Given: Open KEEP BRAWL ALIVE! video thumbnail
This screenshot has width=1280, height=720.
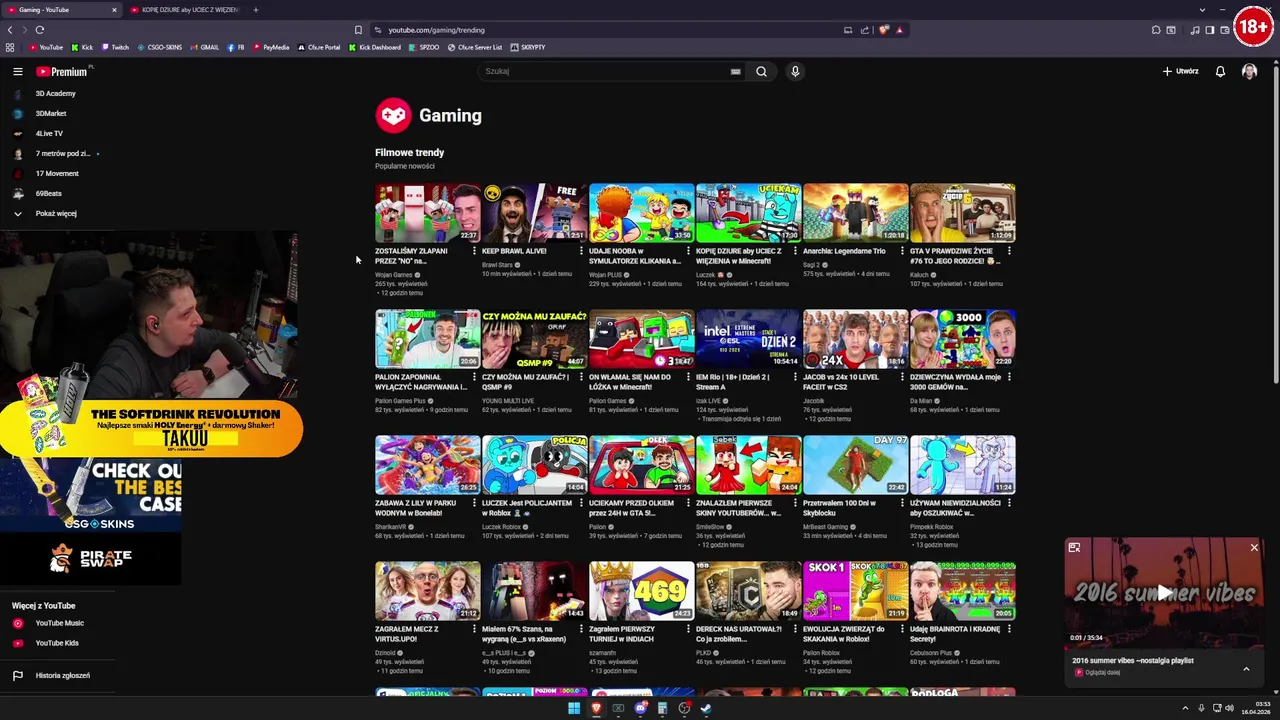Looking at the screenshot, I should (534, 212).
